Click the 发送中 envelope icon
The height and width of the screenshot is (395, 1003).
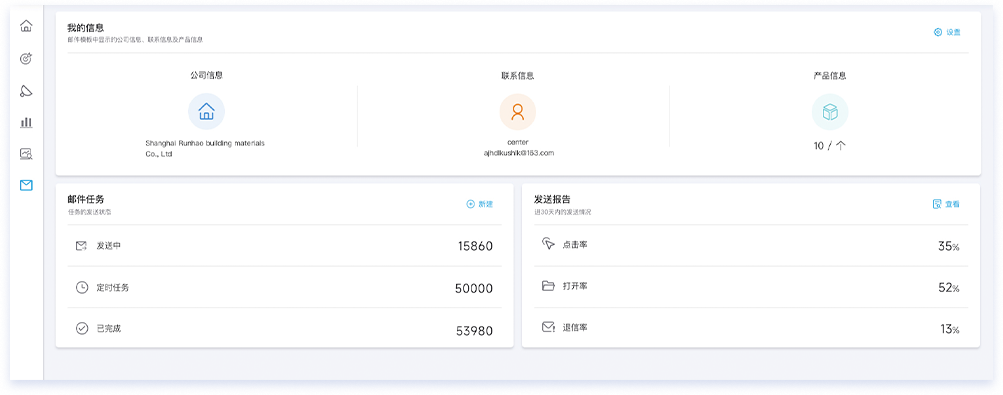(81, 245)
